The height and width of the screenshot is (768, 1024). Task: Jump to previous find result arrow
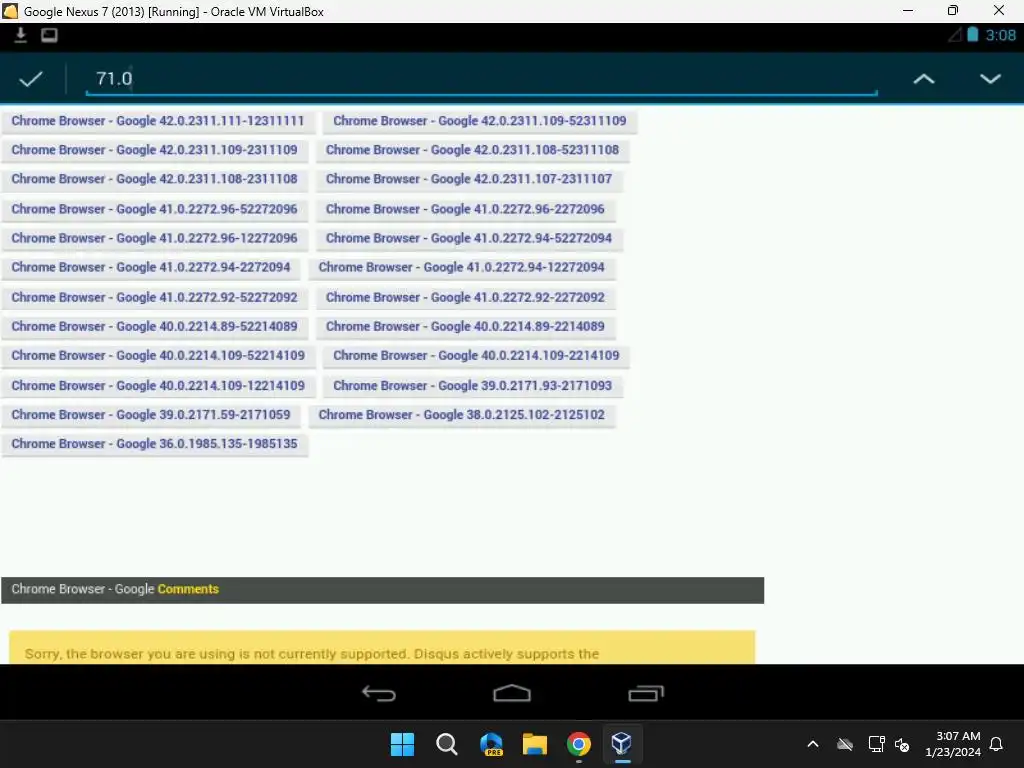[x=923, y=79]
